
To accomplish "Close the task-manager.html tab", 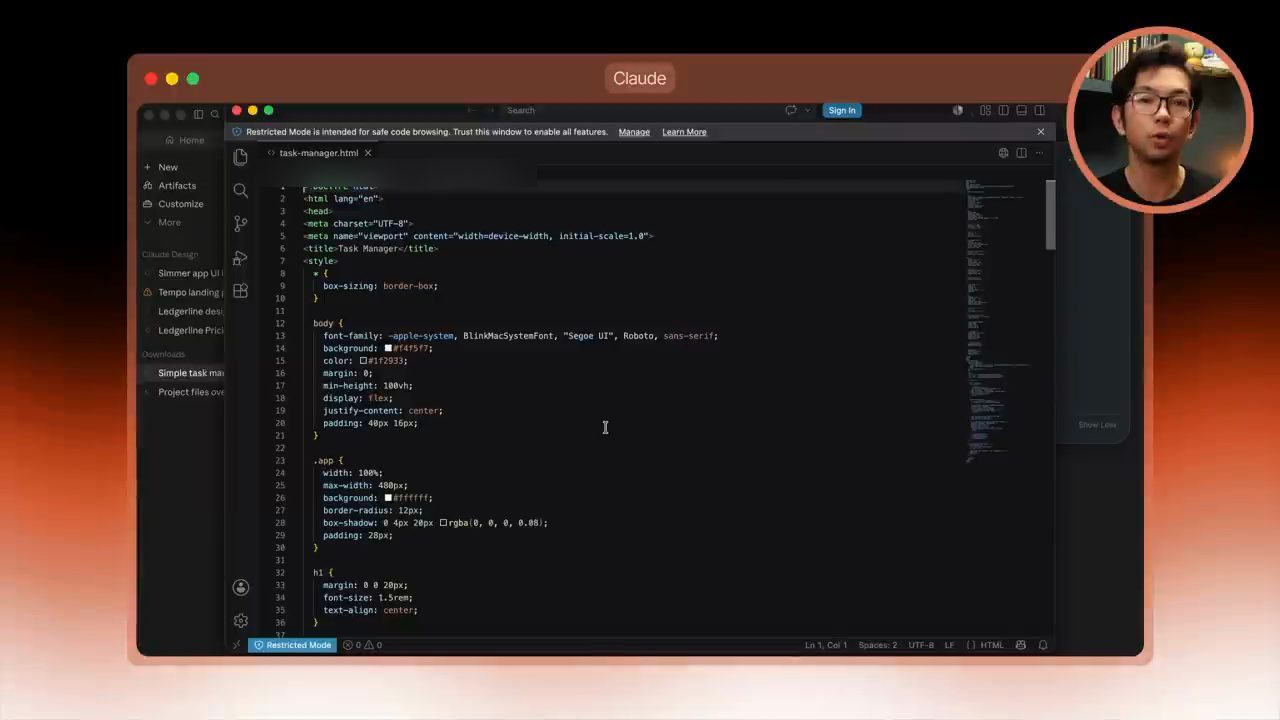I will (368, 153).
